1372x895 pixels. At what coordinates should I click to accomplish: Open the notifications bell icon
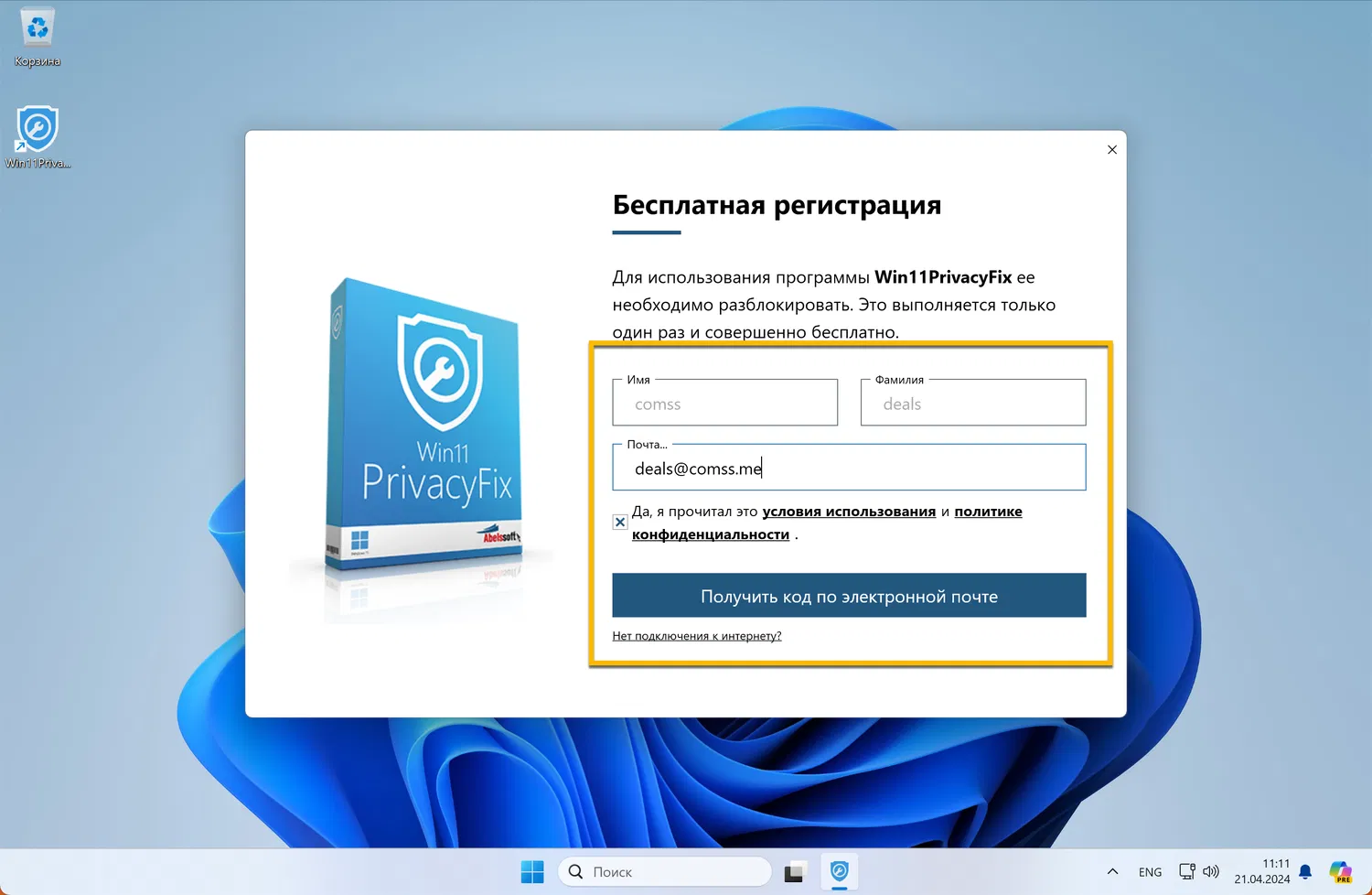1304,871
